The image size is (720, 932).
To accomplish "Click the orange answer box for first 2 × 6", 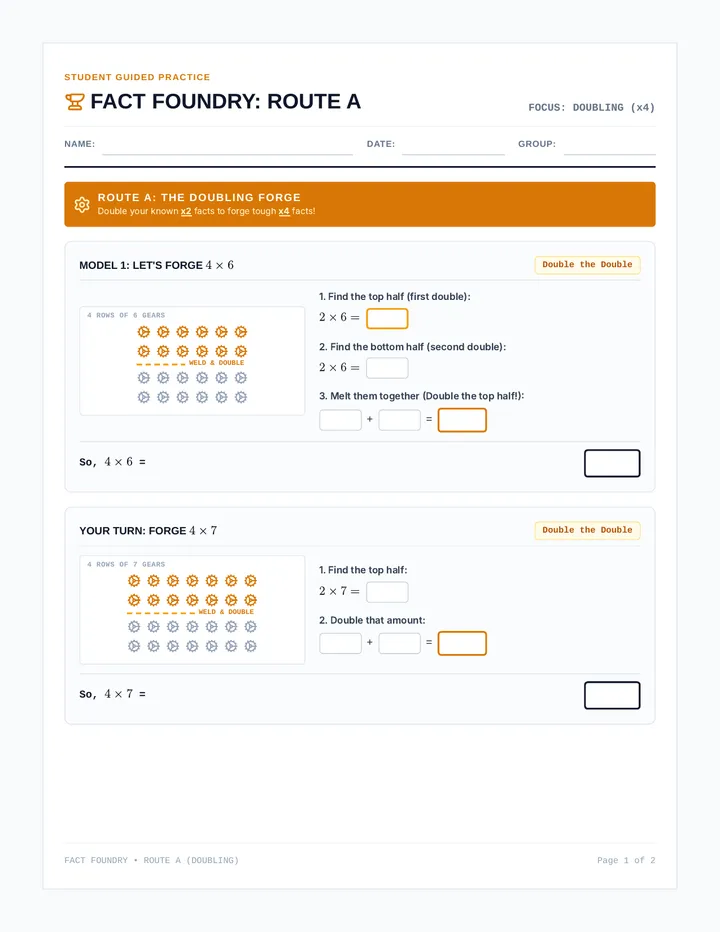I will (x=387, y=319).
